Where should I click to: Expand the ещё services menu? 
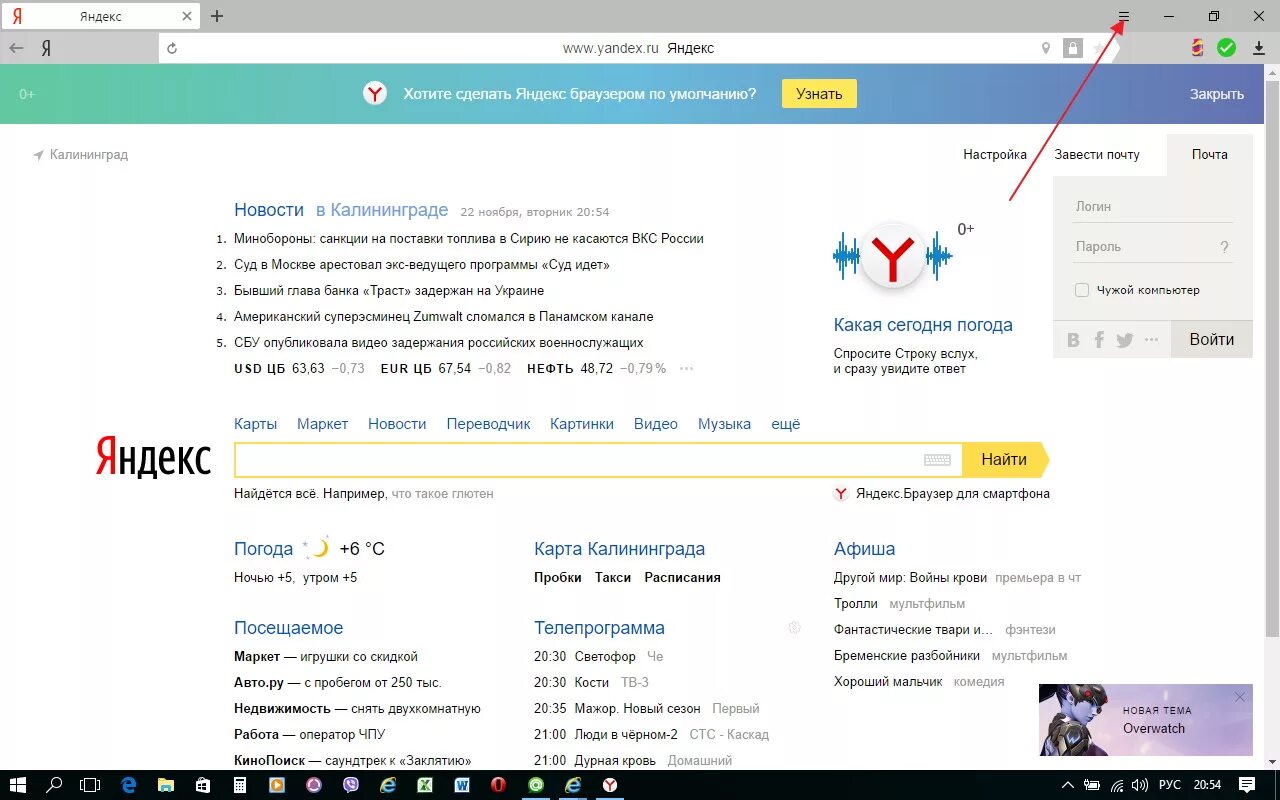[x=786, y=424]
